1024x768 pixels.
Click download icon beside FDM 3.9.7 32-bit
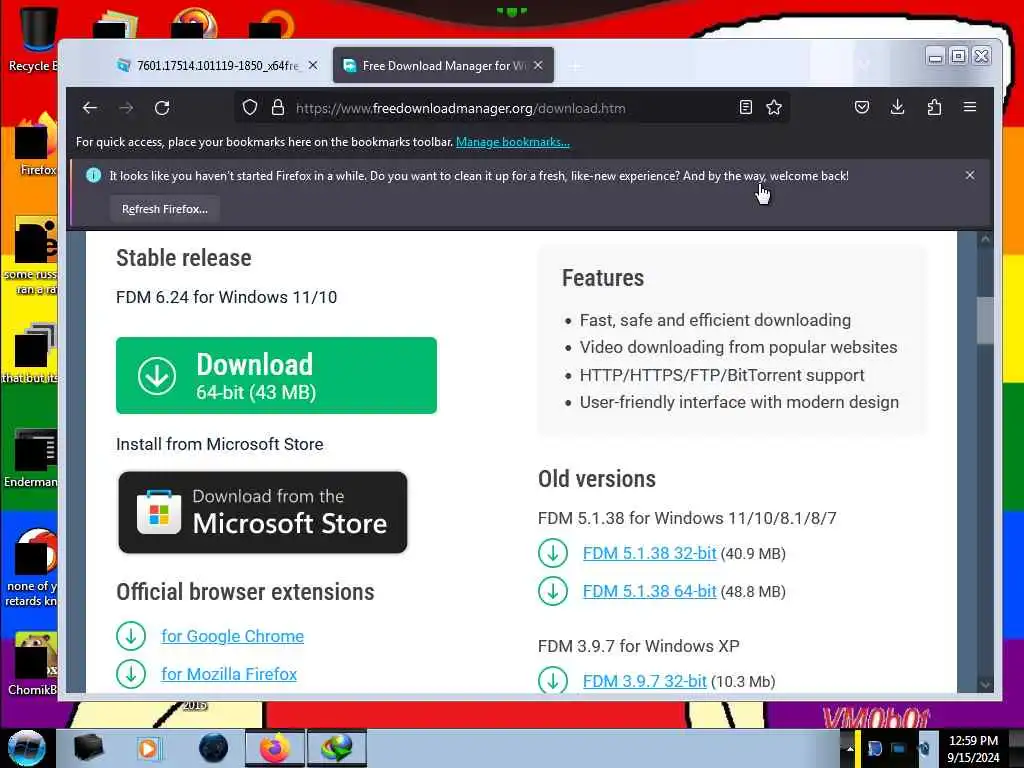[553, 680]
